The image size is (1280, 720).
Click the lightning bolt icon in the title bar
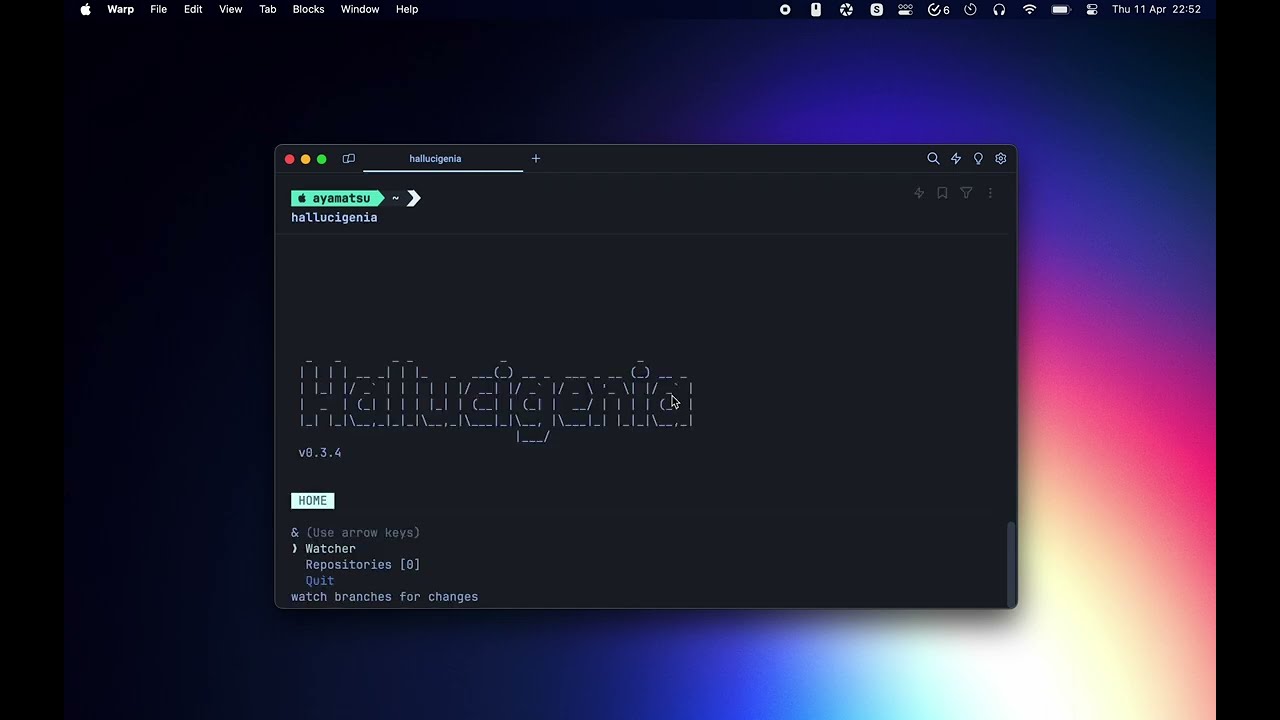[x=956, y=159]
